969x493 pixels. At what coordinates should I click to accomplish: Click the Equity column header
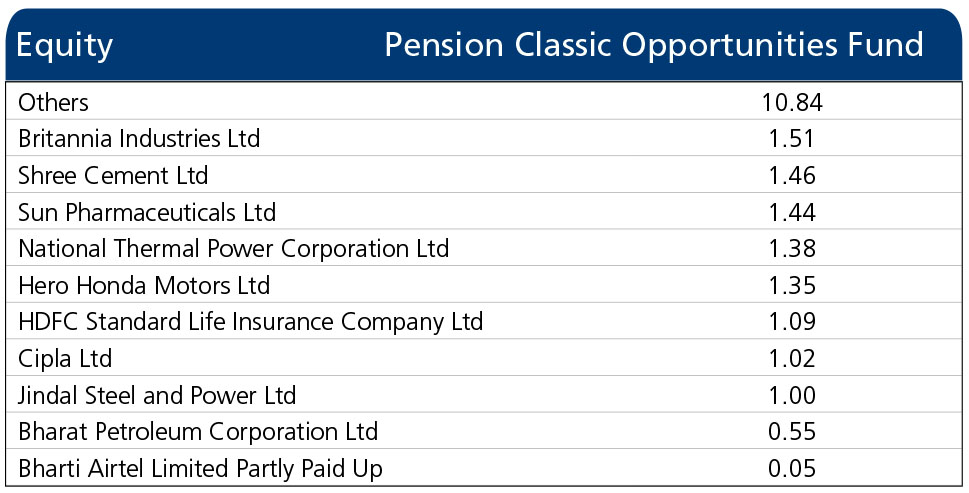65,46
